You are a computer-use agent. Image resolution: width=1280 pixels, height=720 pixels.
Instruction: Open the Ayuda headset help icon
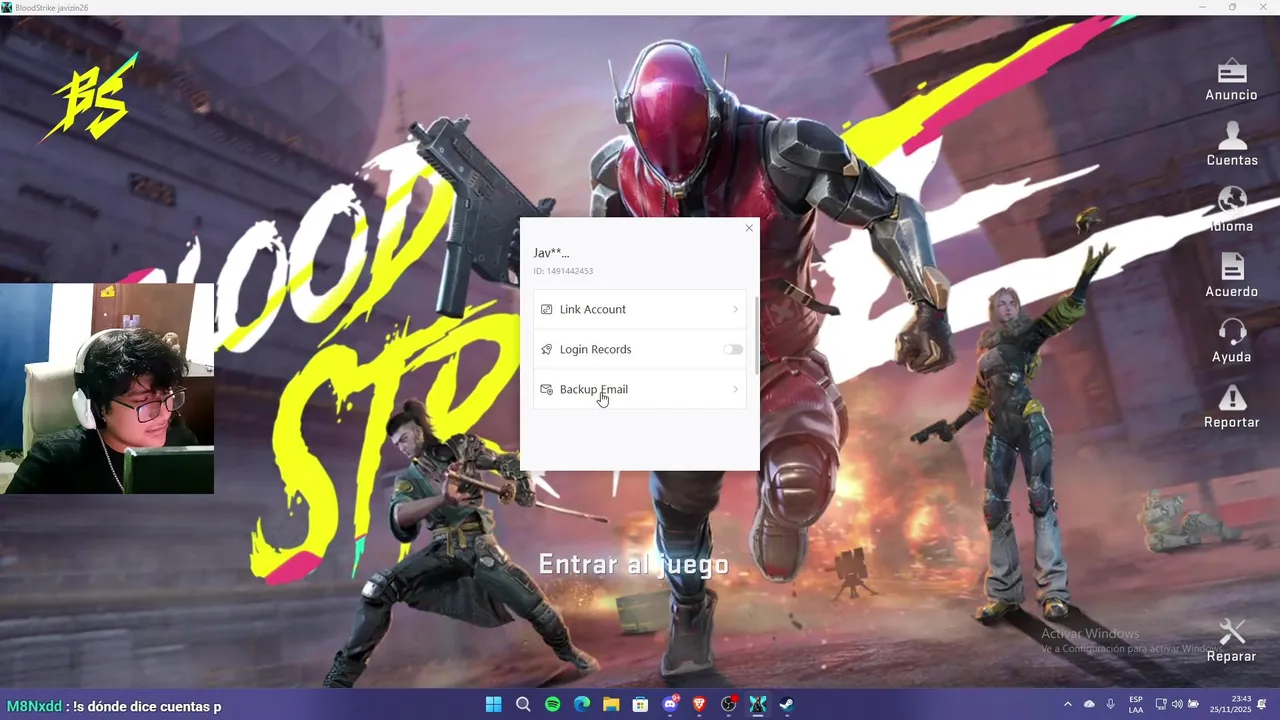click(1232, 332)
